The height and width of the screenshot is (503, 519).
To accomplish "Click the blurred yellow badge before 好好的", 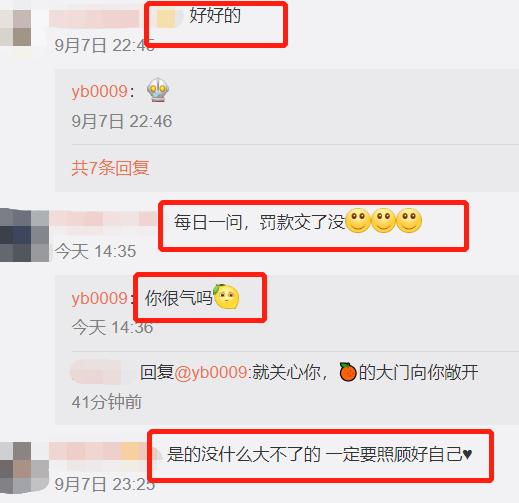I will point(166,19).
